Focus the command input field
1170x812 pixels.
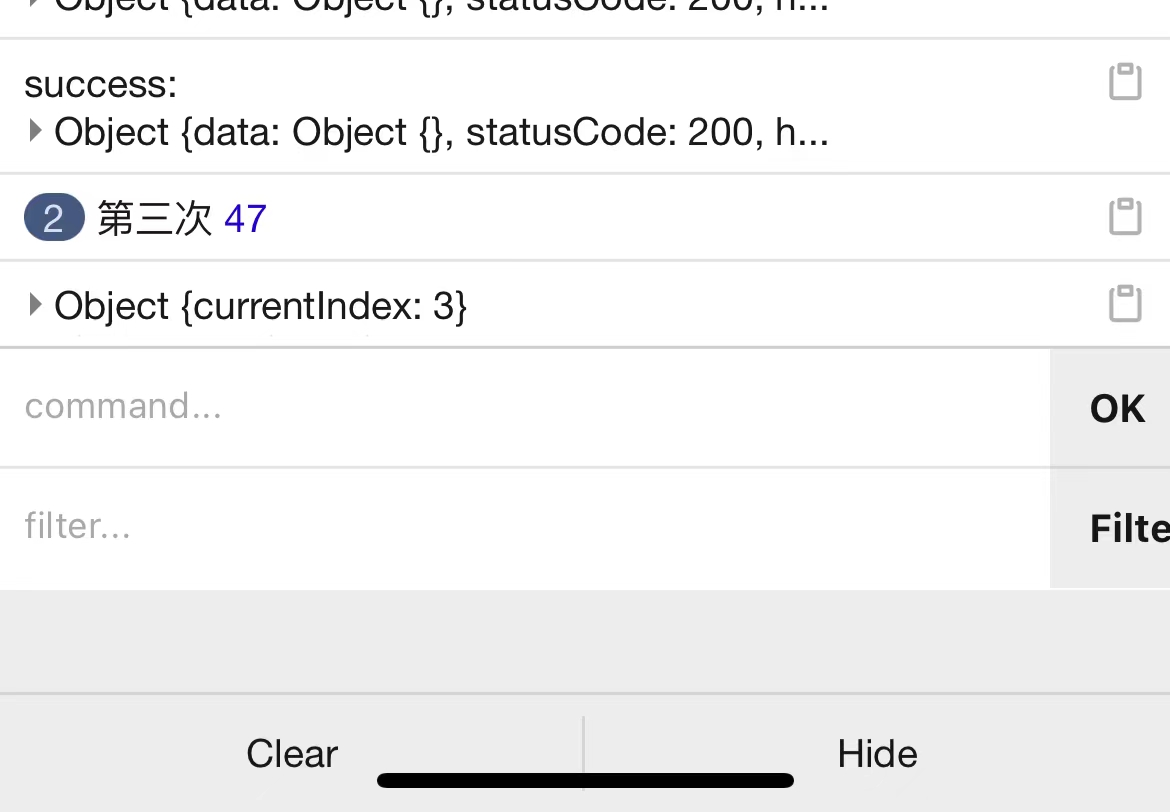[525, 407]
